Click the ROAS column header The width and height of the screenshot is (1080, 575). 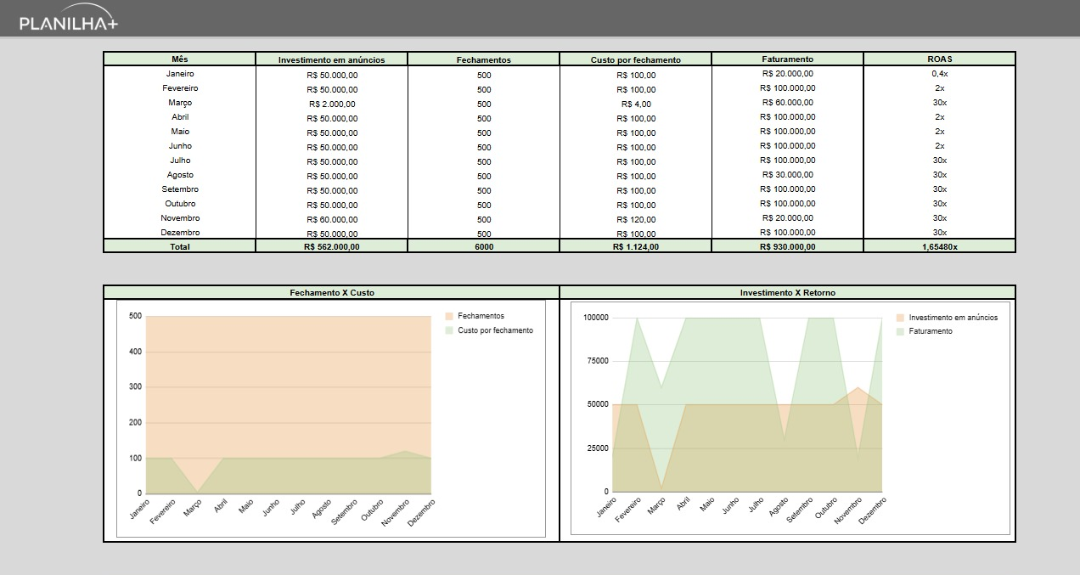click(939, 59)
